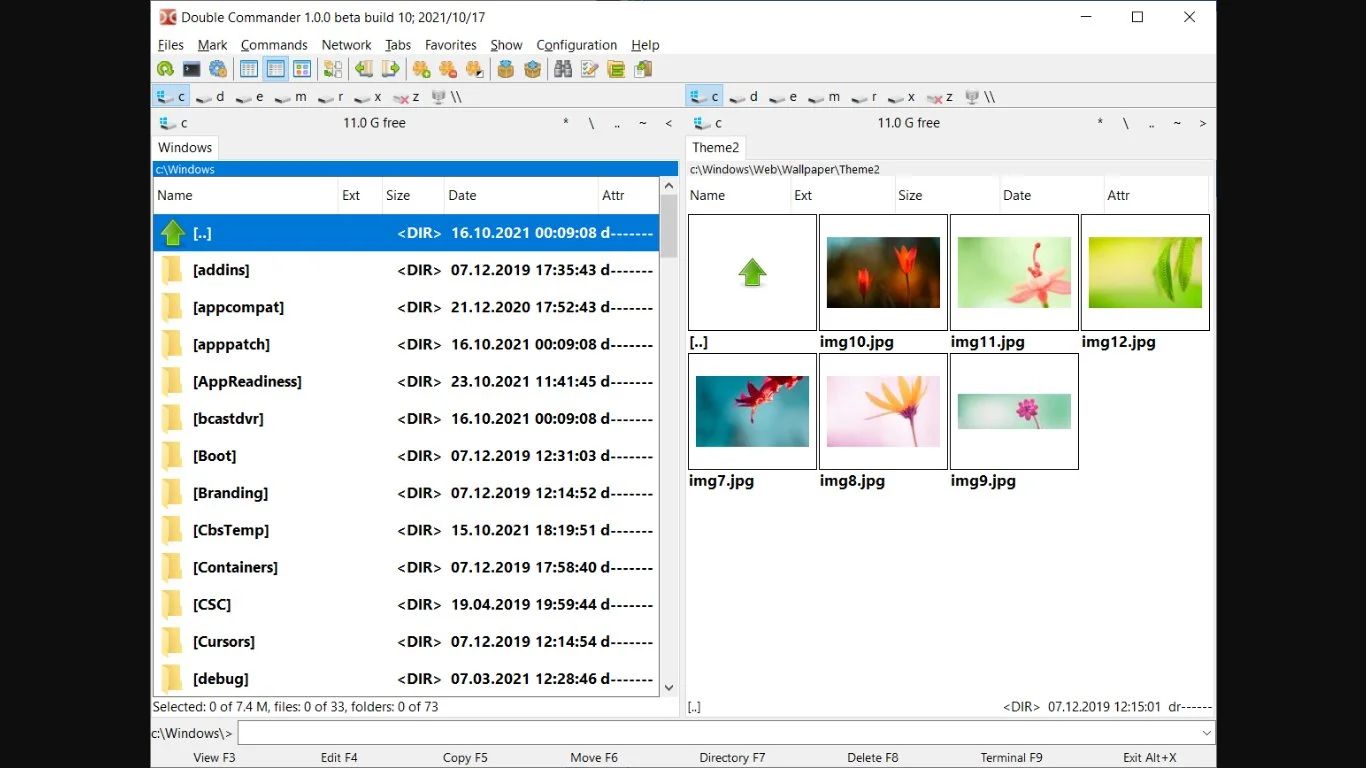Select drive d in right drive bar
Screen dimensions: 1366x768
tap(744, 97)
